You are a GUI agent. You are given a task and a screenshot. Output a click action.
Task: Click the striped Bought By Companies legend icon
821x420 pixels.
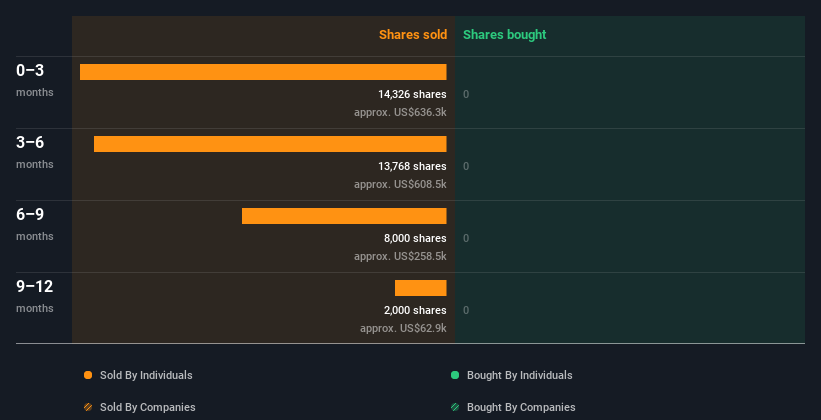[x=455, y=407]
